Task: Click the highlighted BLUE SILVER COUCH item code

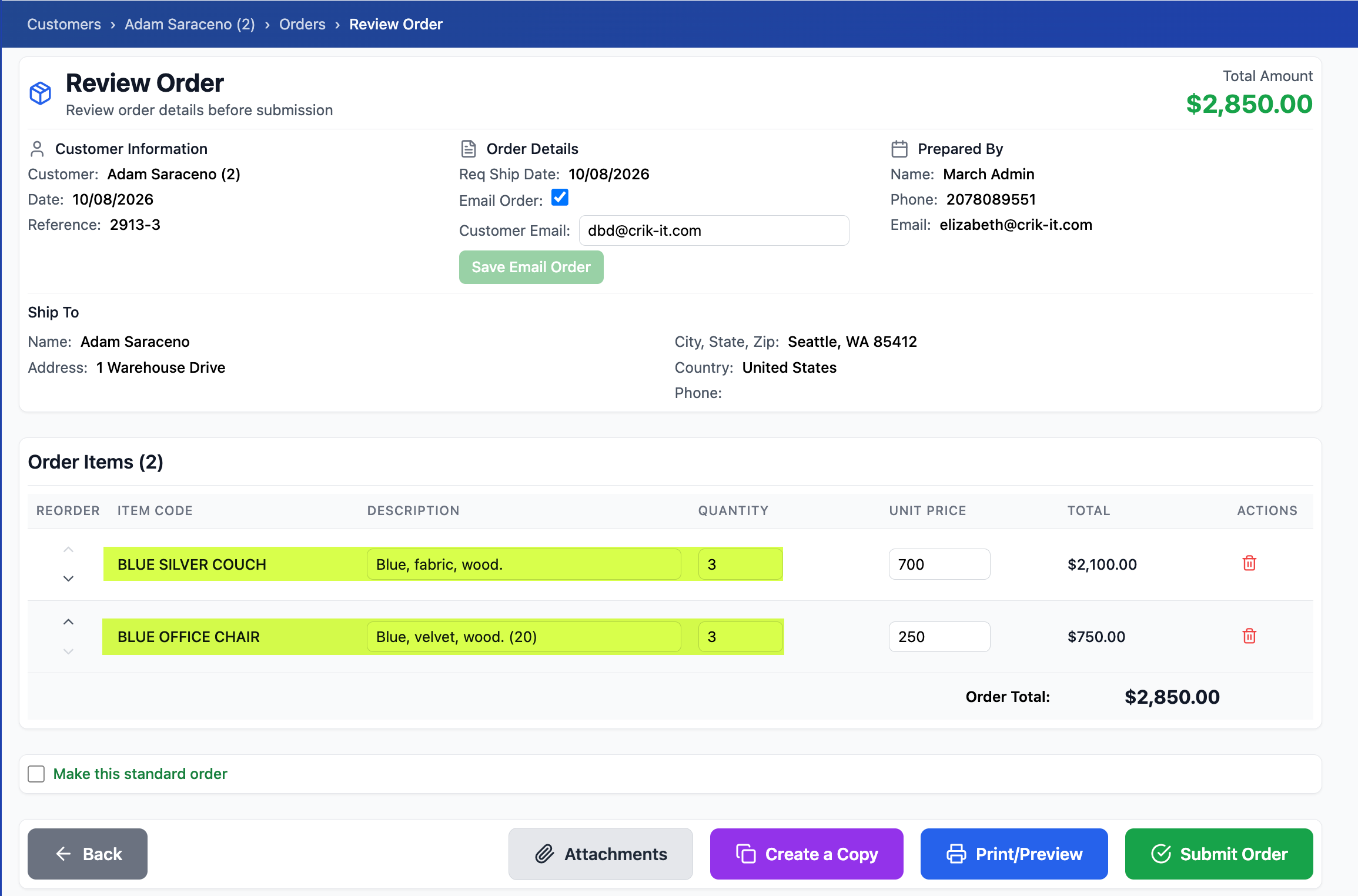Action: point(192,564)
